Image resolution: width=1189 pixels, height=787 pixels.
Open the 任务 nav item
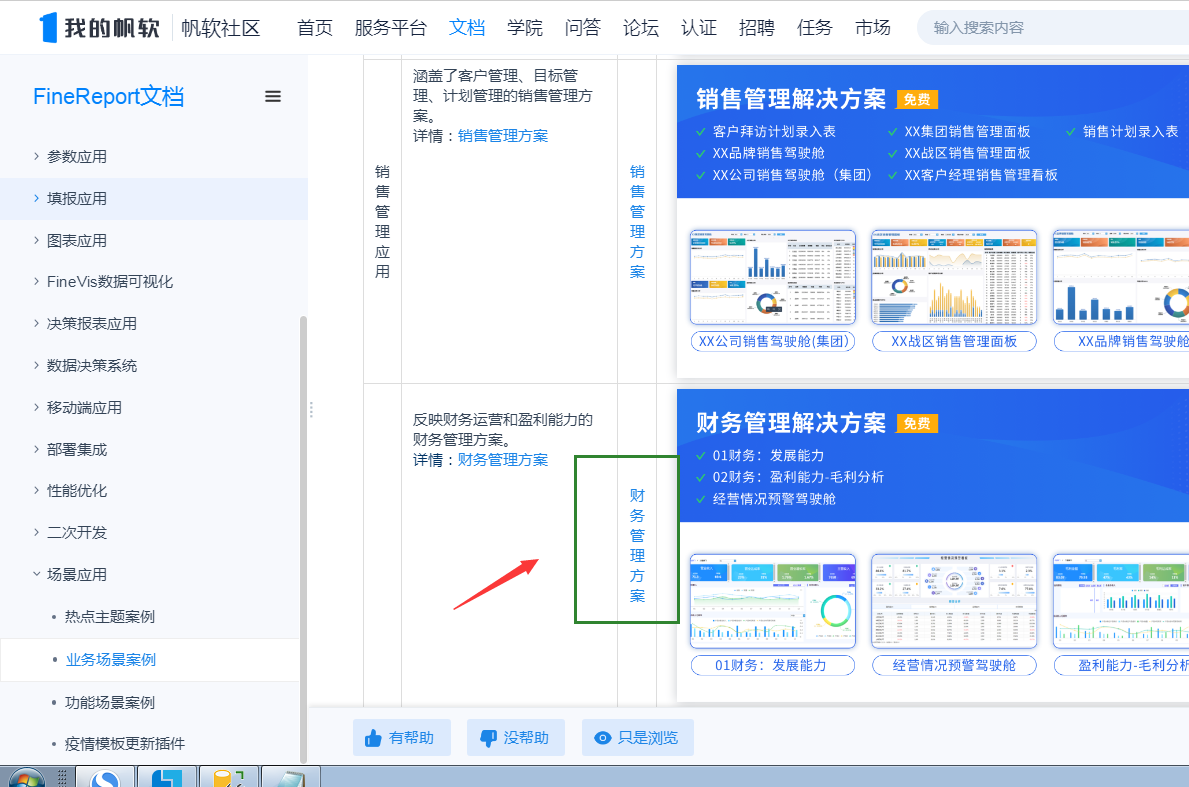pos(814,28)
